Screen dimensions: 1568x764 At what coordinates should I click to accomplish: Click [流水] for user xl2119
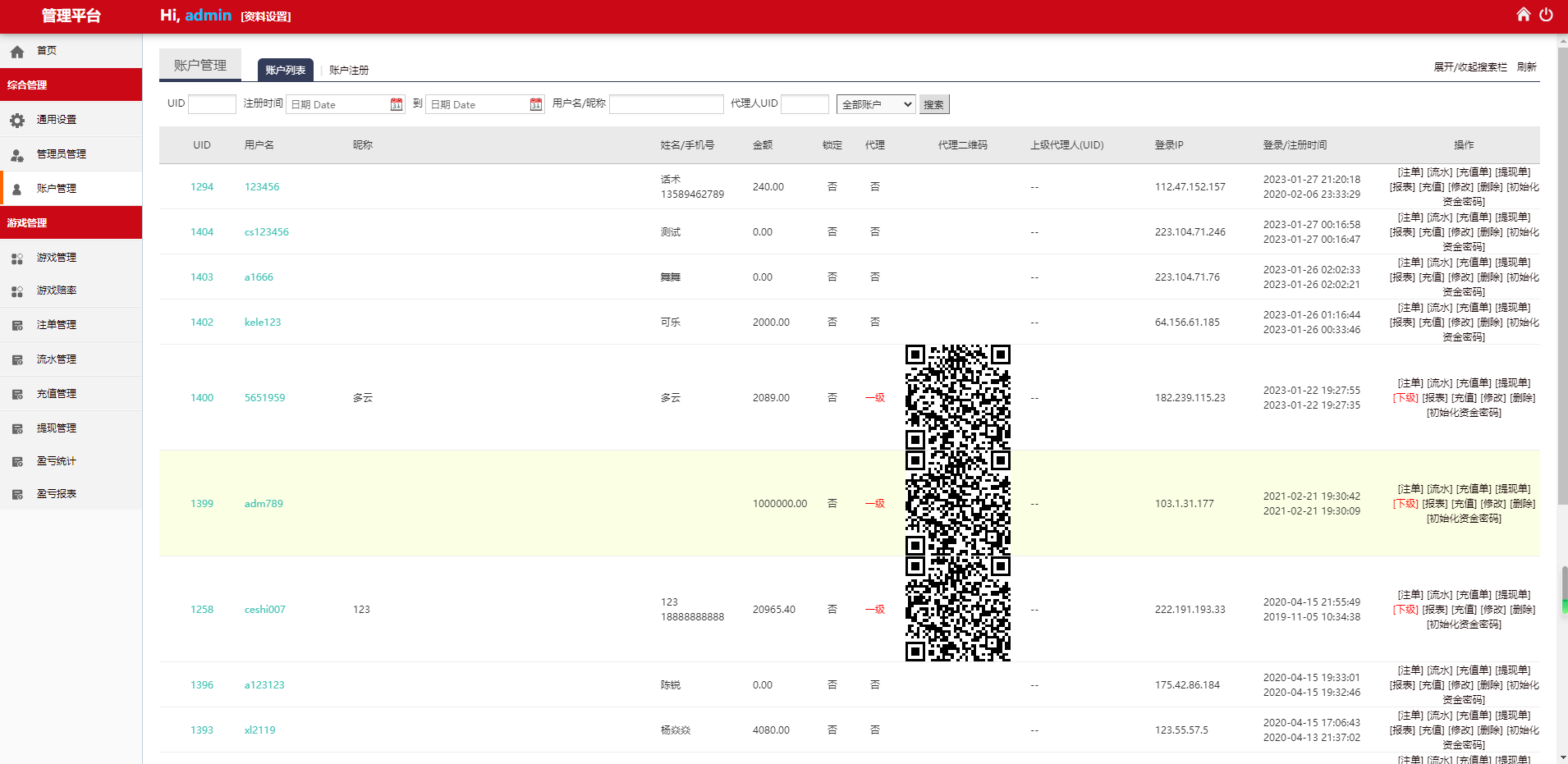click(1440, 716)
